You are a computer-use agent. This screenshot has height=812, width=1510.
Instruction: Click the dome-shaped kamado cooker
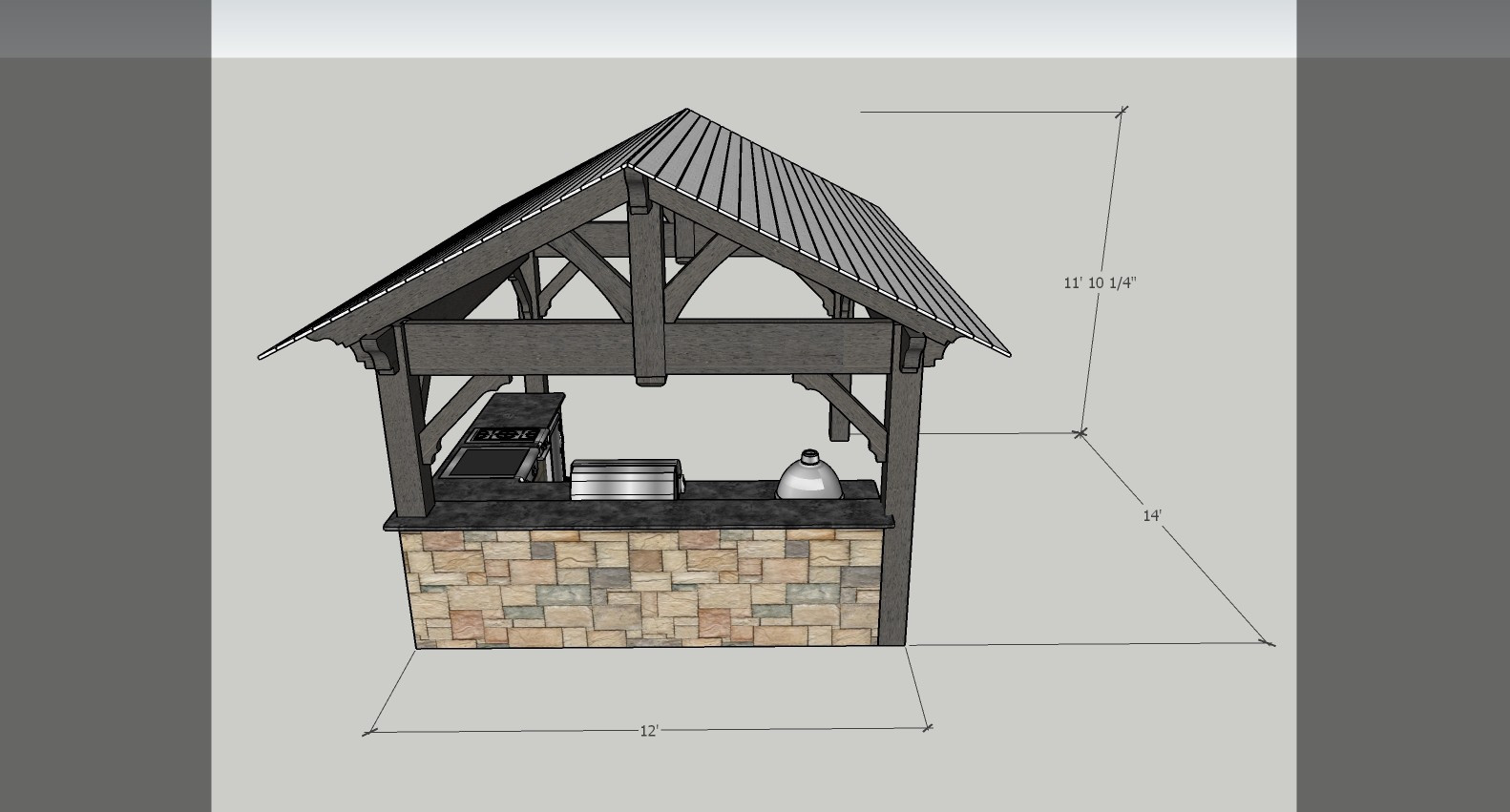810,474
